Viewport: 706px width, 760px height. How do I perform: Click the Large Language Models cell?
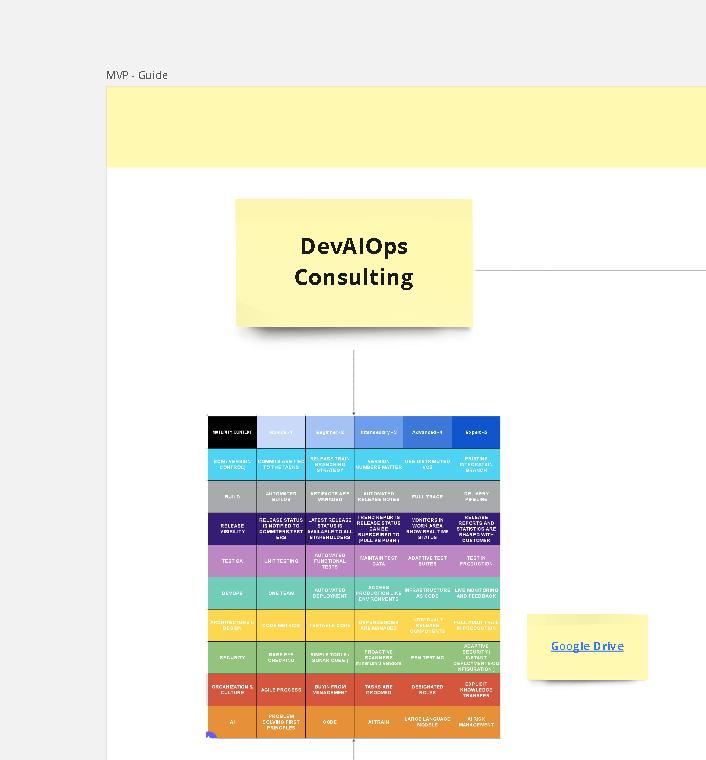click(427, 722)
